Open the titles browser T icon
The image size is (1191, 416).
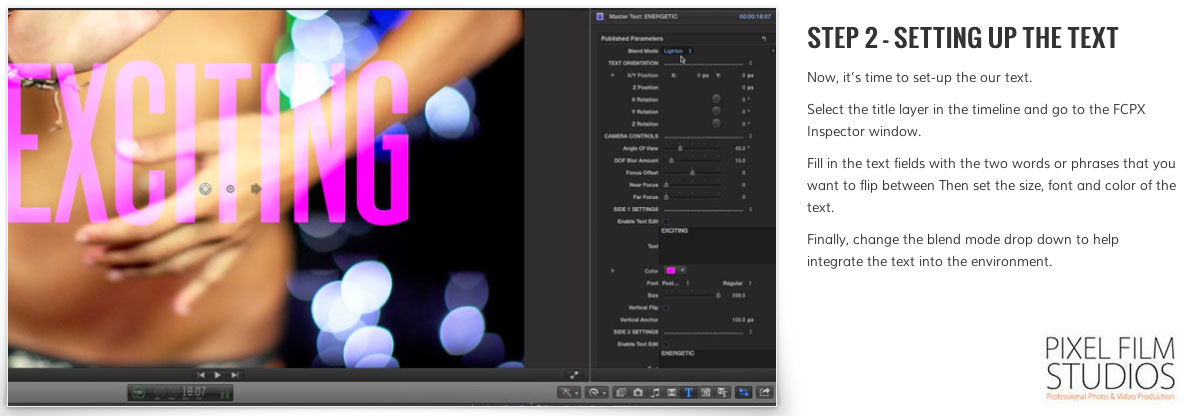tap(689, 392)
